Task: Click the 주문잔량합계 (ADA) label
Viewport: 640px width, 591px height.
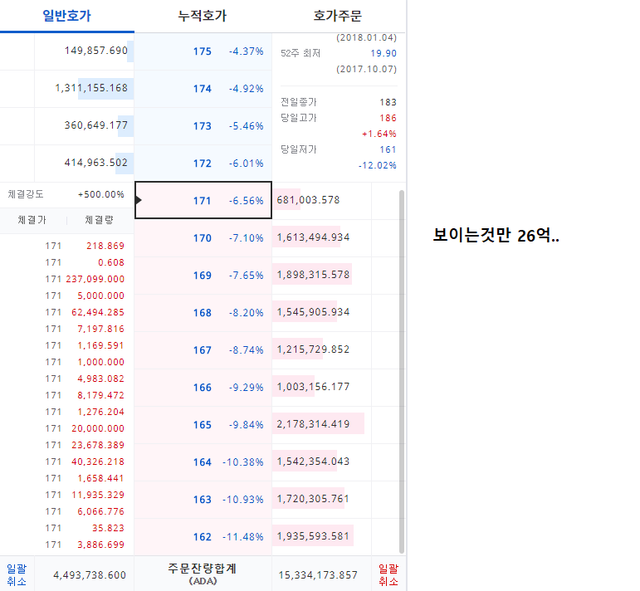Action: pos(202,574)
